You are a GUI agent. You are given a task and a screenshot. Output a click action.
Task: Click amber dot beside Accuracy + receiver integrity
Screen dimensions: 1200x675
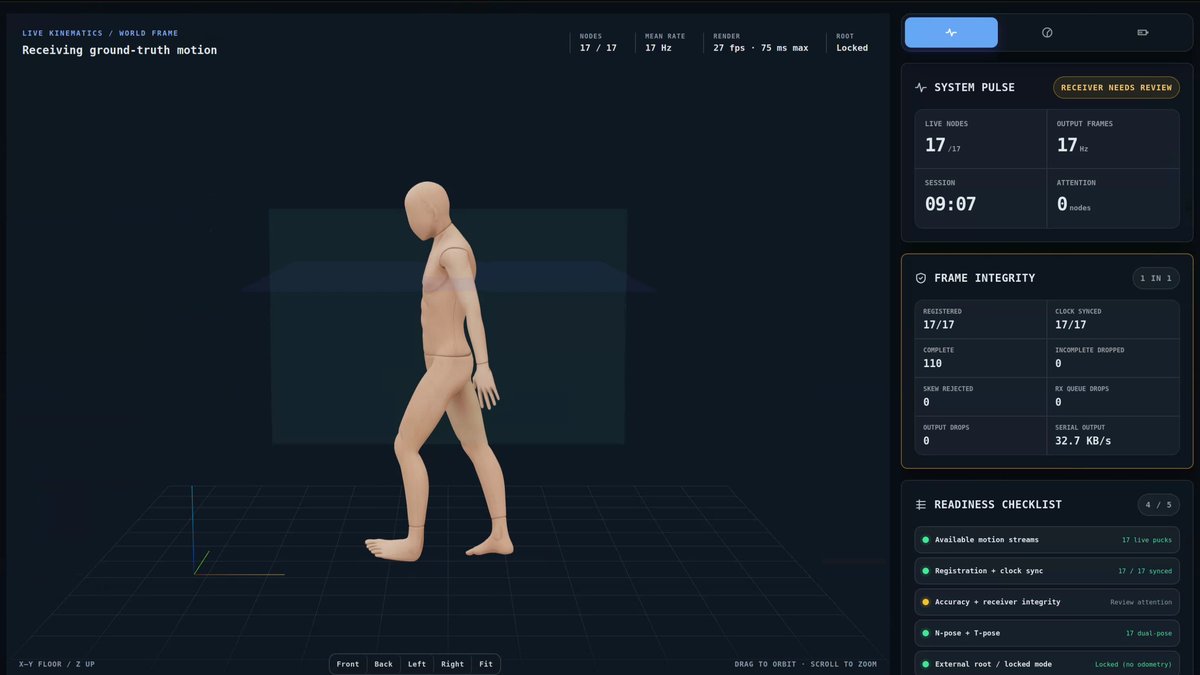click(x=925, y=602)
